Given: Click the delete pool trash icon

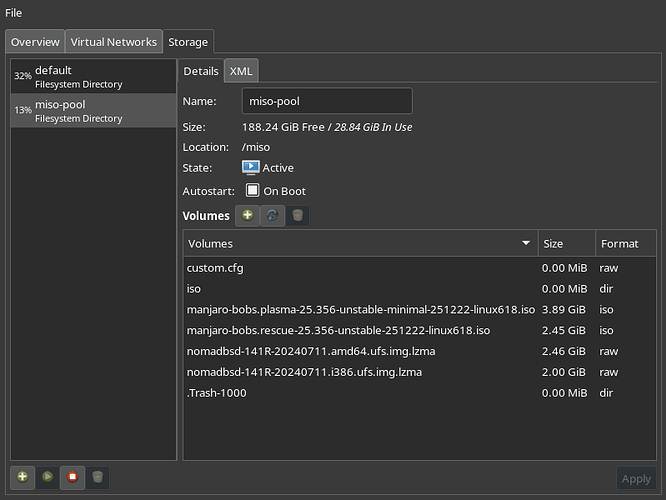Looking at the screenshot, I should pos(97,477).
